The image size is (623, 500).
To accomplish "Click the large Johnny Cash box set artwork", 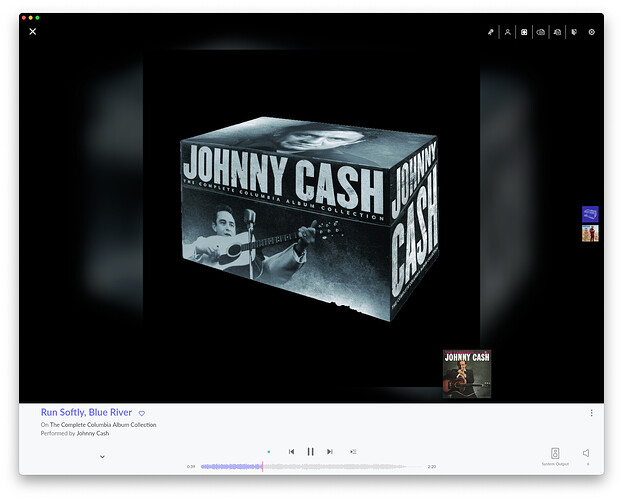I will point(310,218).
